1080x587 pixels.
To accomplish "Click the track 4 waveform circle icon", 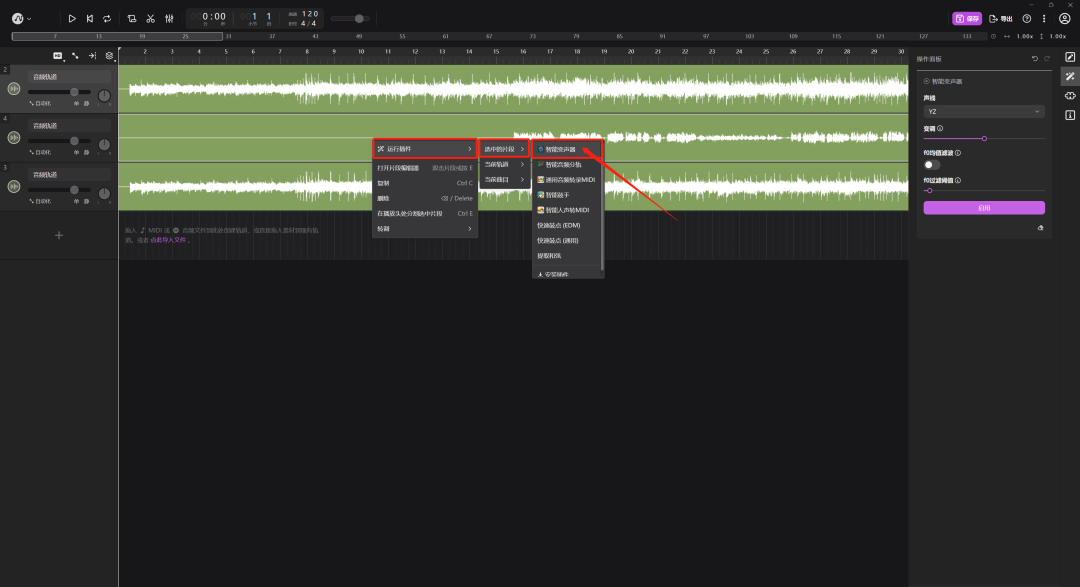I will coord(14,138).
